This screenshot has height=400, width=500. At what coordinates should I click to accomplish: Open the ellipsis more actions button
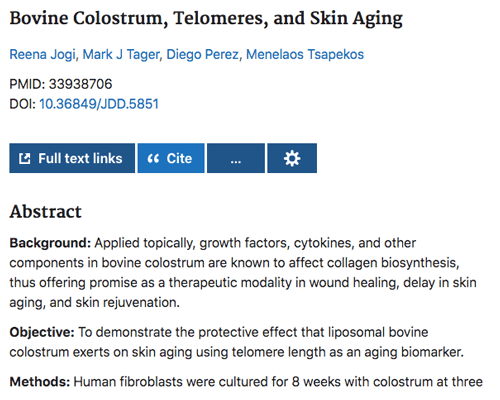click(236, 158)
